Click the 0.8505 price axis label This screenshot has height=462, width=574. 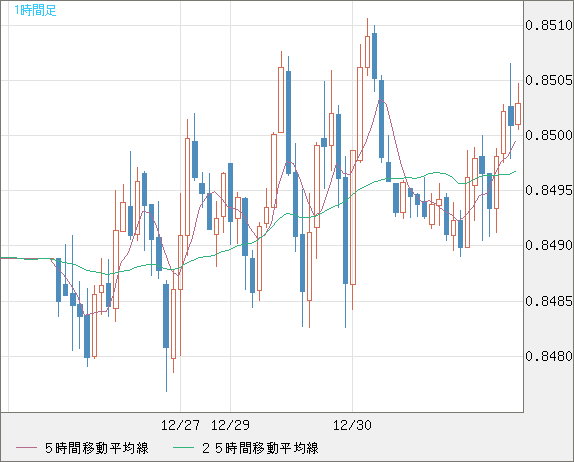coord(549,80)
